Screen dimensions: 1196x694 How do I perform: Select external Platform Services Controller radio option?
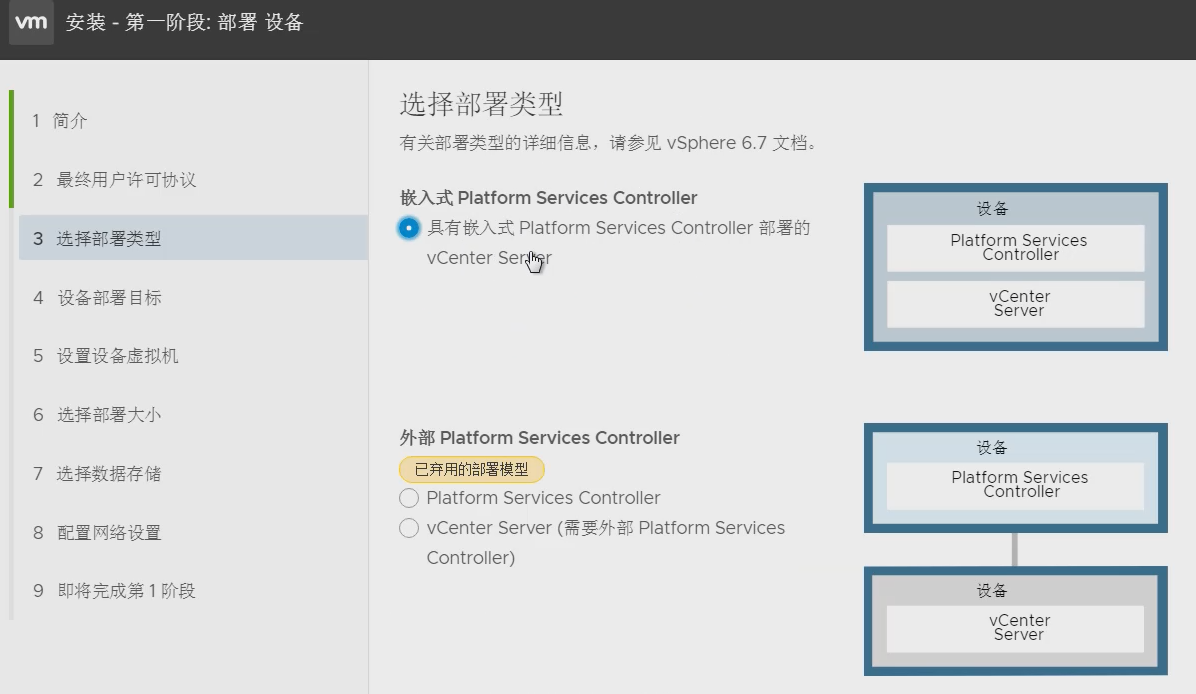pos(408,498)
